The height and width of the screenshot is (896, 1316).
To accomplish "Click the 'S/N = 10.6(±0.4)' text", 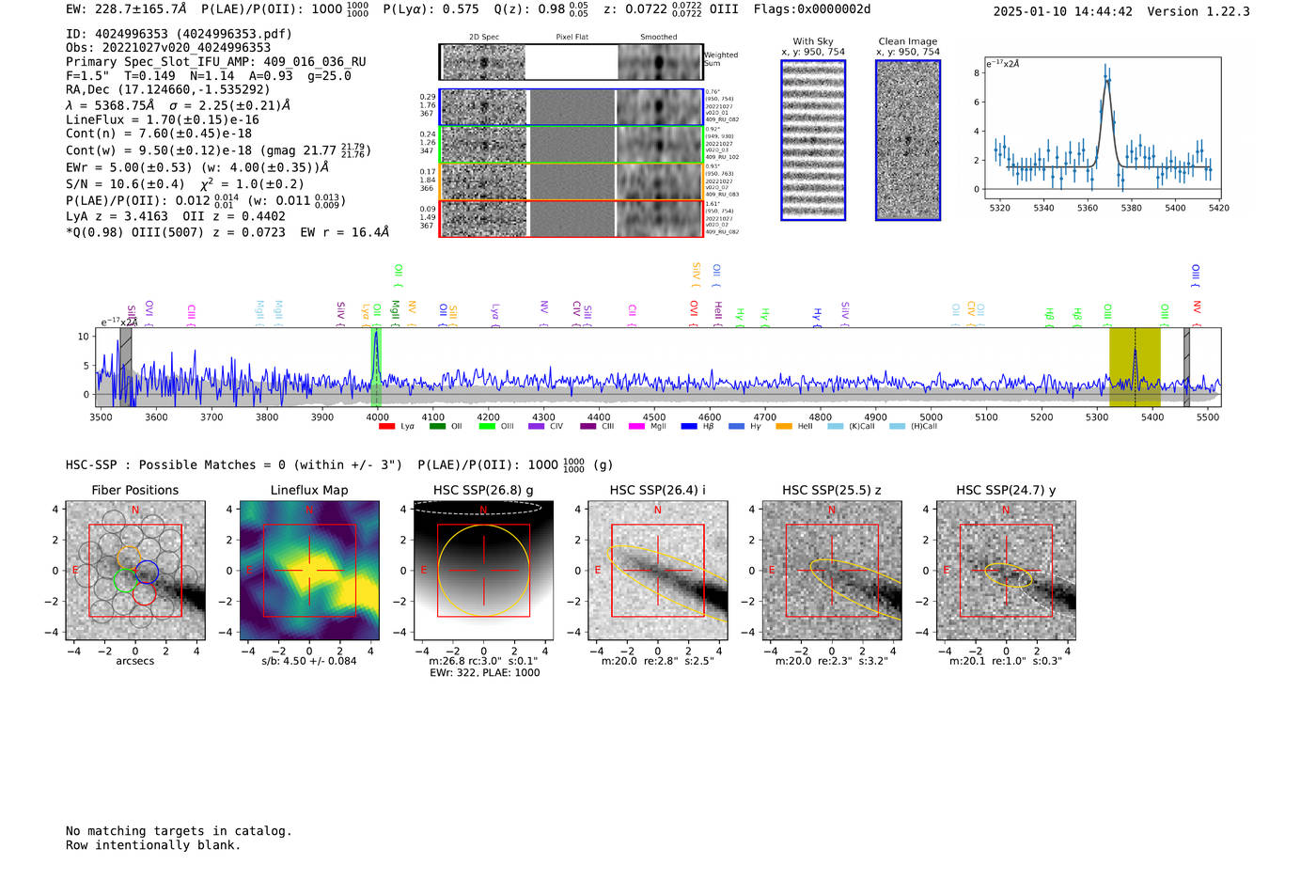I will 125,184.
